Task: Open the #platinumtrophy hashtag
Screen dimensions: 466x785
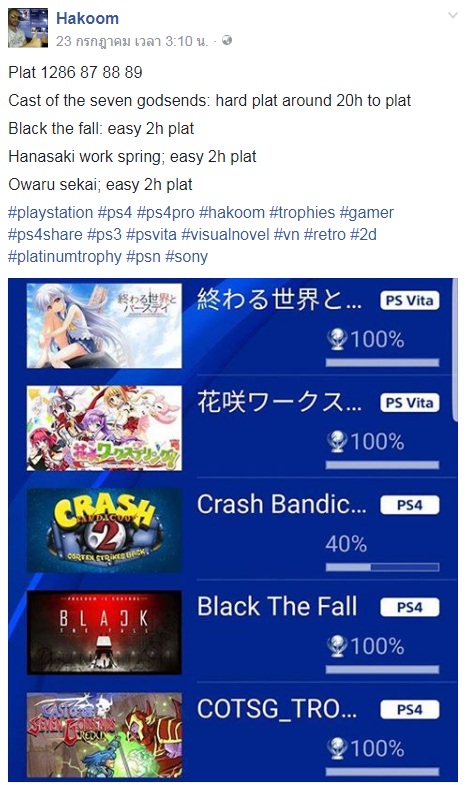Action: 65,256
